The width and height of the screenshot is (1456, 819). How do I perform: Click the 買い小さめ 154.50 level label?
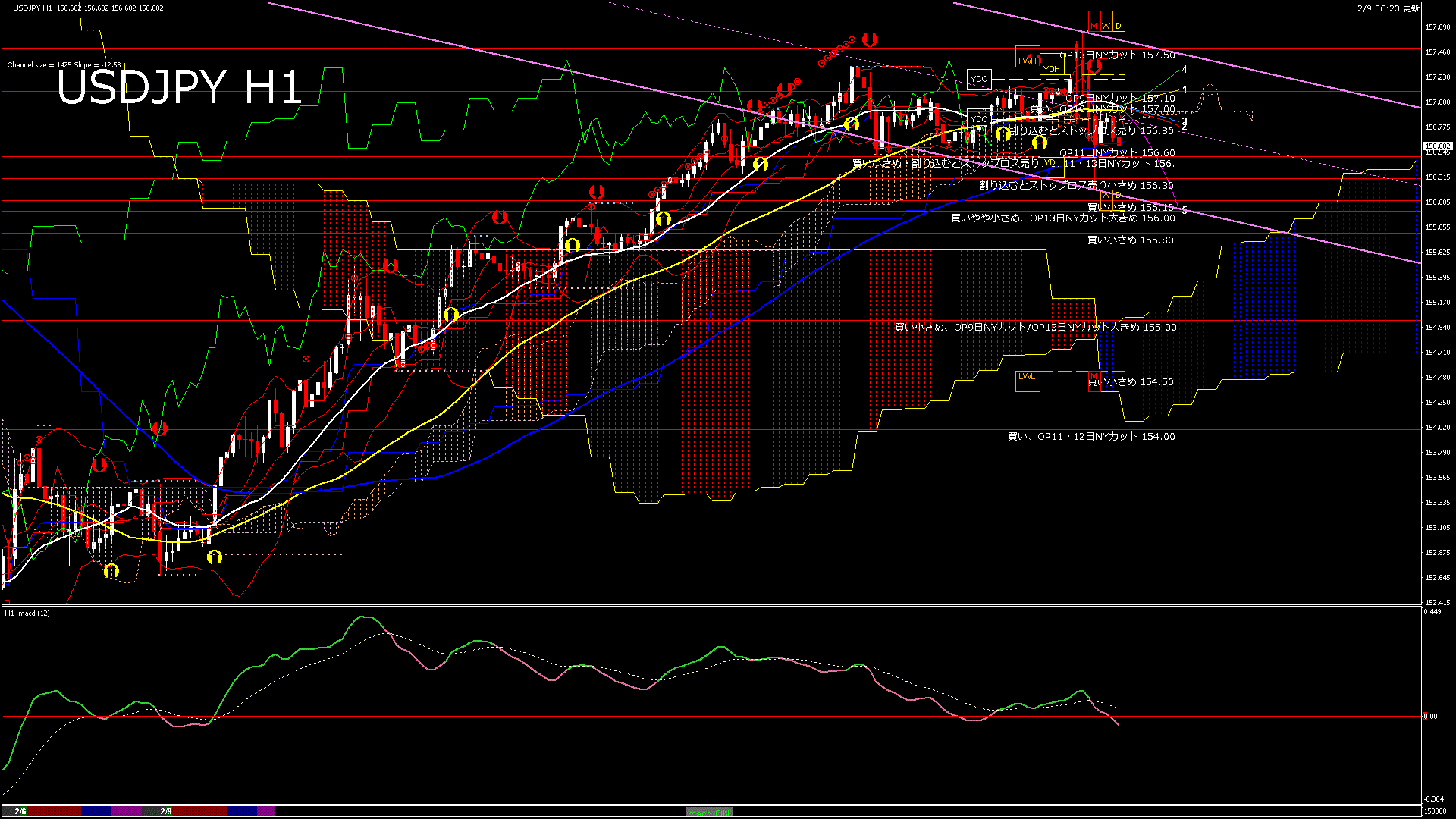(1130, 382)
